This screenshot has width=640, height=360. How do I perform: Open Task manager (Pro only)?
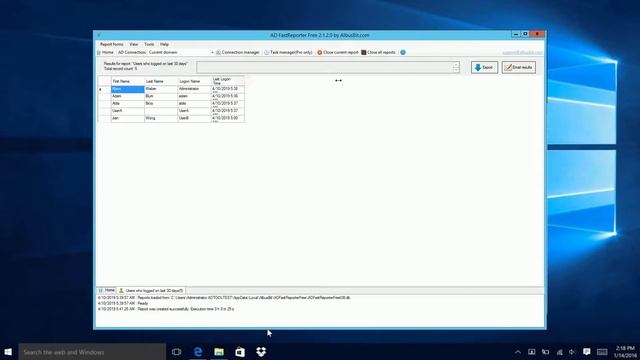point(288,52)
